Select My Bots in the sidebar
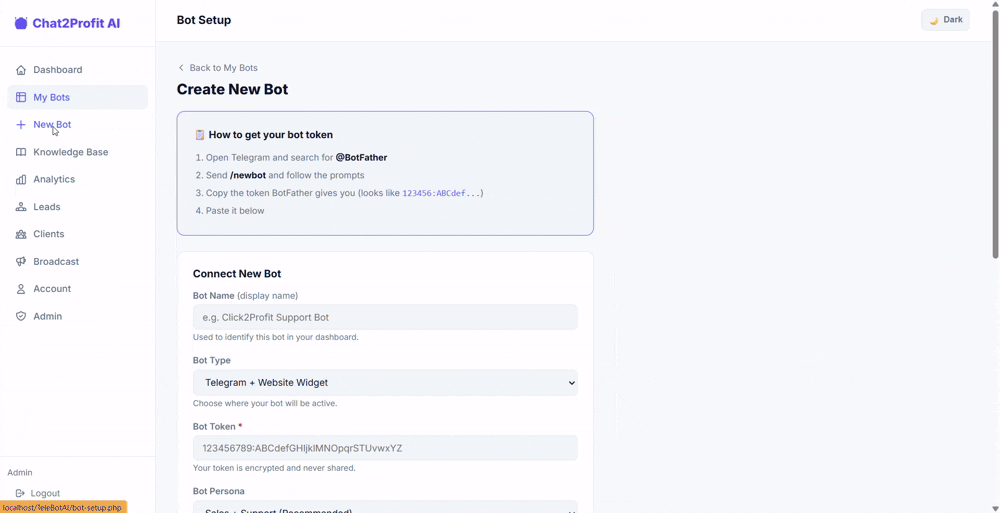 (77, 98)
